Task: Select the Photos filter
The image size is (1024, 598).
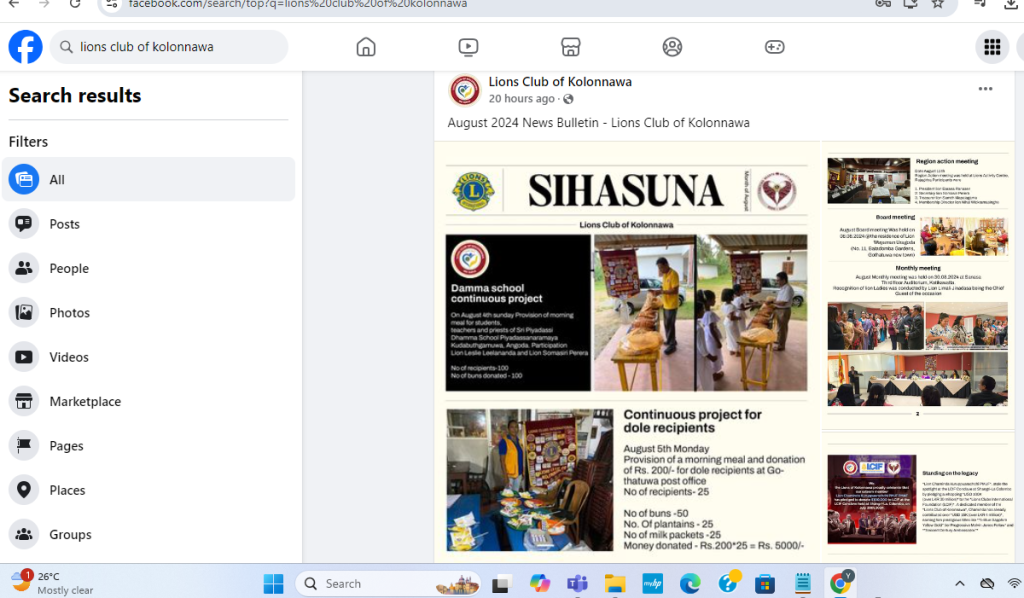Action: click(x=149, y=313)
